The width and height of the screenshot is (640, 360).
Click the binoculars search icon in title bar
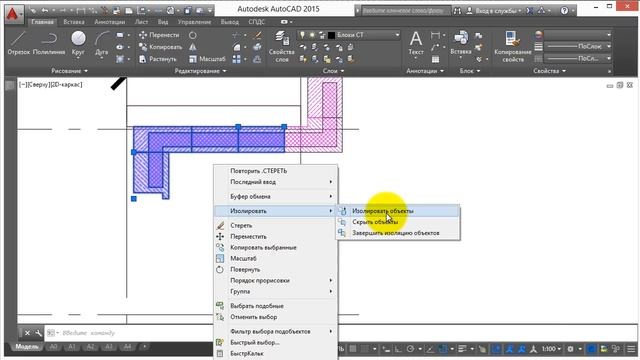pyautogui.click(x=458, y=11)
